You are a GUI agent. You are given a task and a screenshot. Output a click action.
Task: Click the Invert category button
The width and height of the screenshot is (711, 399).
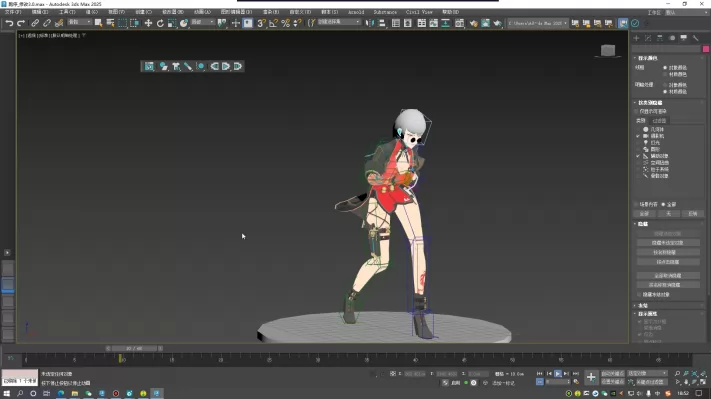point(692,214)
